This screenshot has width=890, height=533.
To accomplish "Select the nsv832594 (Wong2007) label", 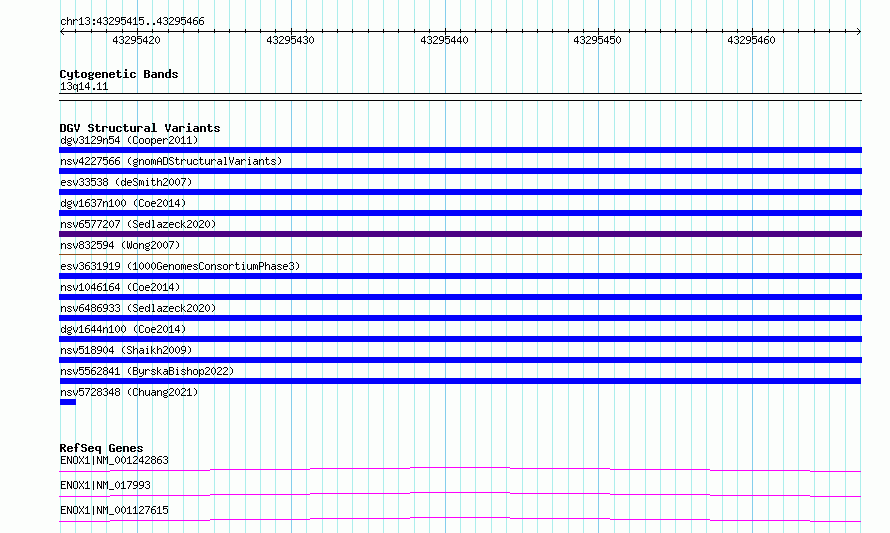I will pyautogui.click(x=120, y=245).
